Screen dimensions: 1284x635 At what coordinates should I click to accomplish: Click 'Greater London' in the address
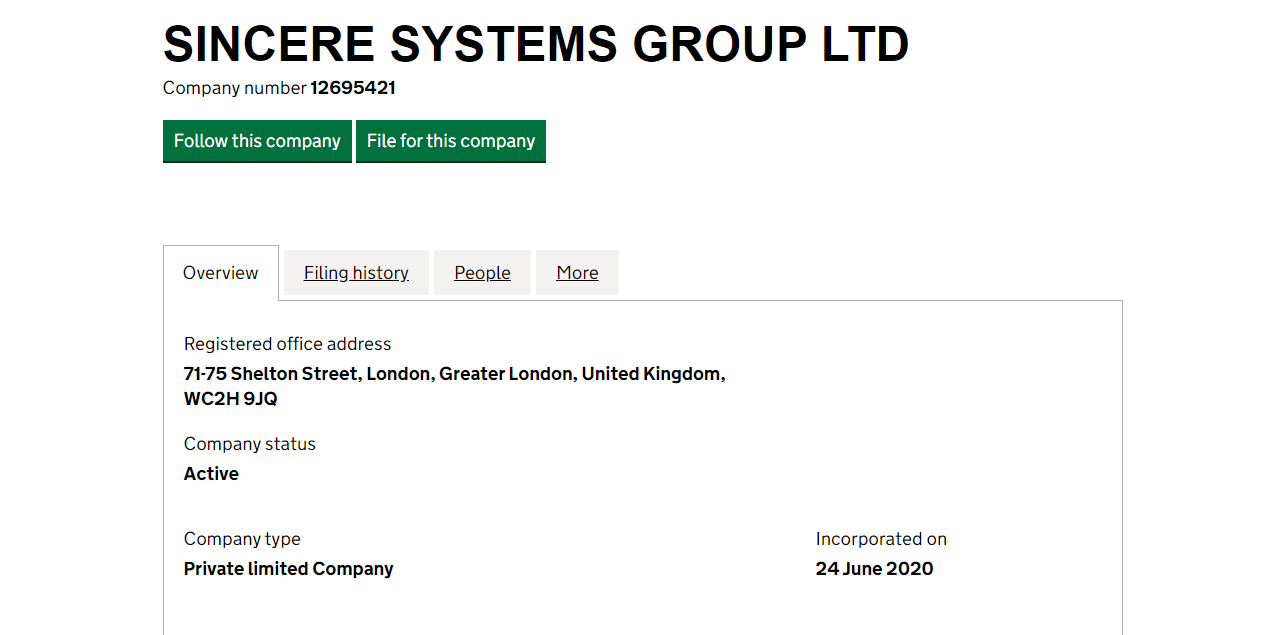coord(506,374)
